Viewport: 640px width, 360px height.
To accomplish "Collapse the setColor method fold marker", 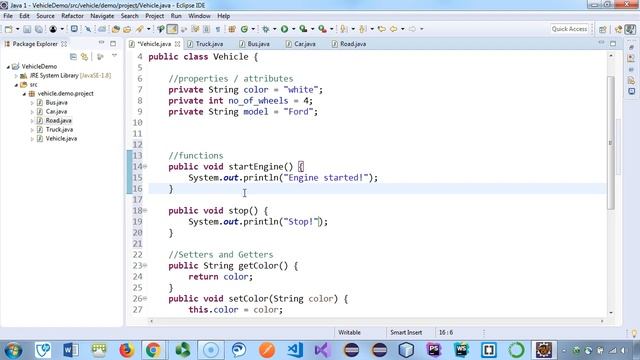I will (145, 299).
